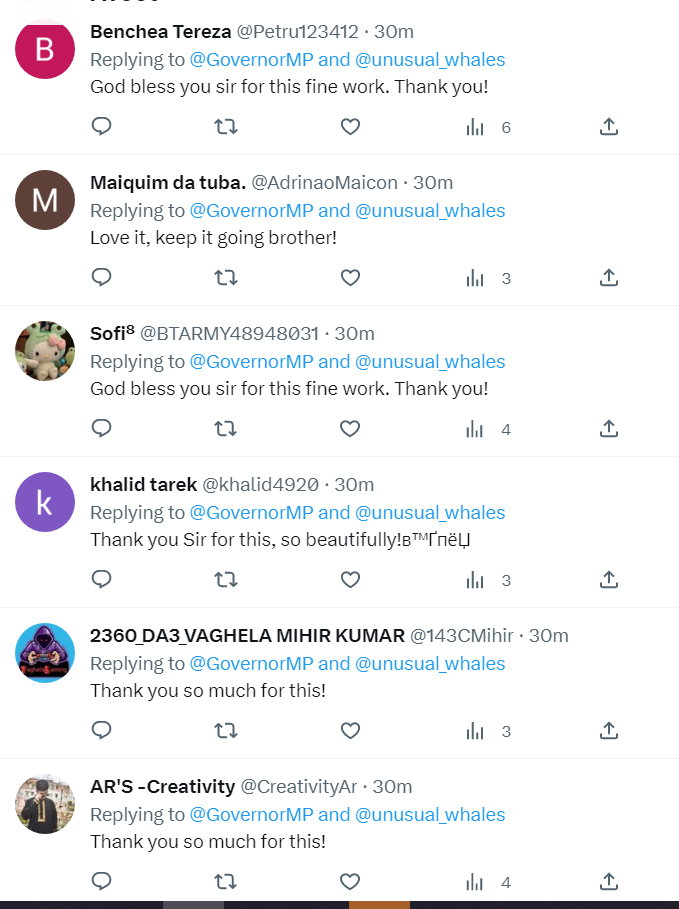Reply to Sofi's tweet
The height and width of the screenshot is (909, 679).
tap(101, 429)
